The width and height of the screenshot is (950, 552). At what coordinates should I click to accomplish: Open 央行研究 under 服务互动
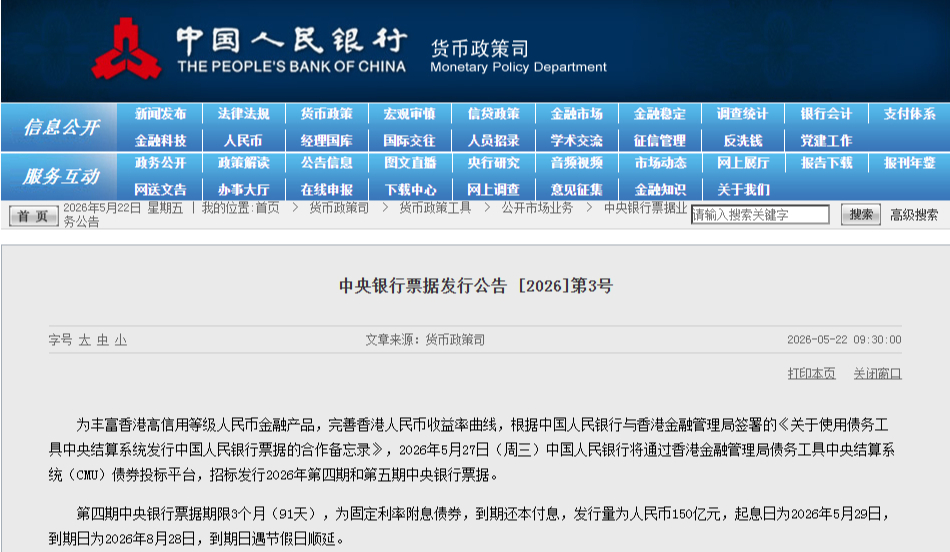(493, 163)
